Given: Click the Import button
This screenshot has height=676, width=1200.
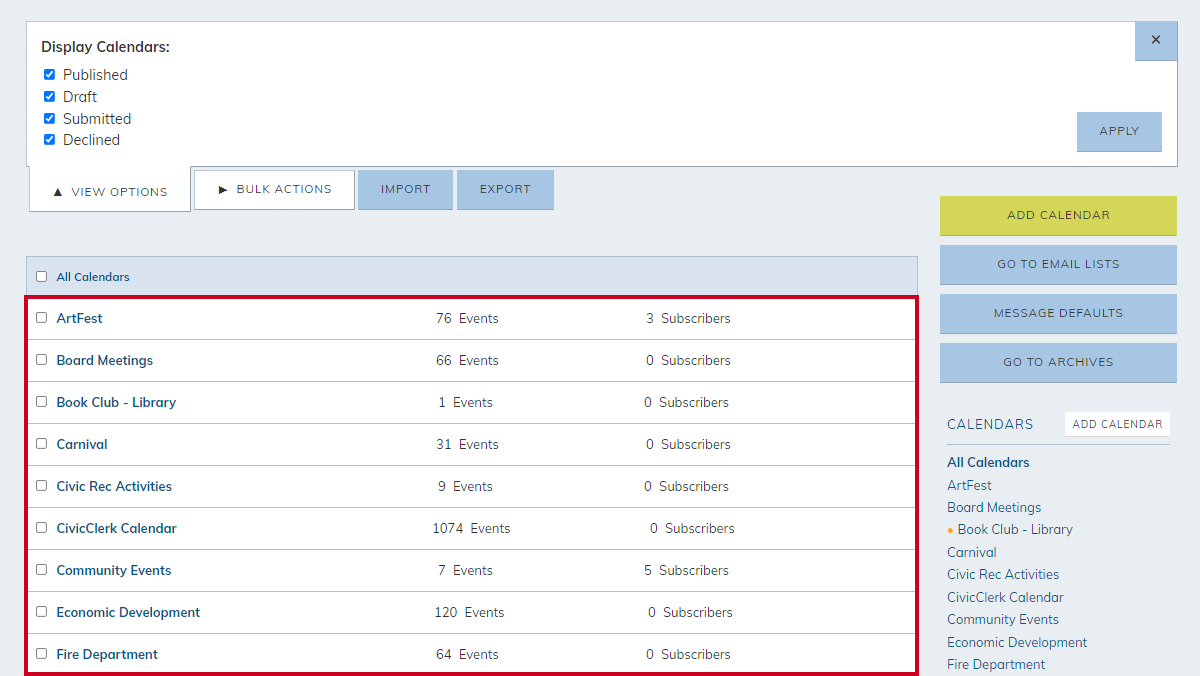Looking at the screenshot, I should pyautogui.click(x=405, y=189).
